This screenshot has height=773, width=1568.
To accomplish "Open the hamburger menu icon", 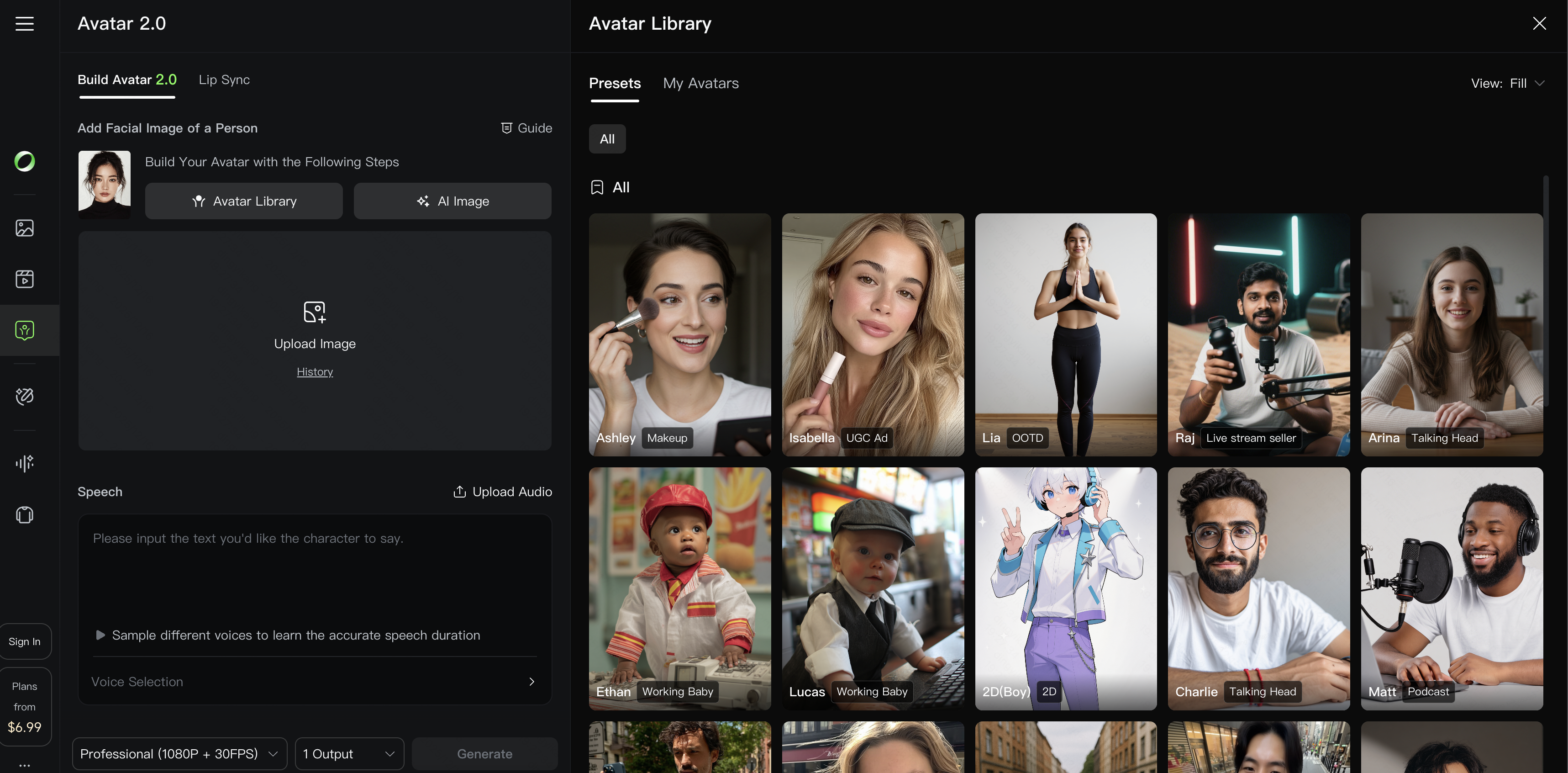I will 24,24.
